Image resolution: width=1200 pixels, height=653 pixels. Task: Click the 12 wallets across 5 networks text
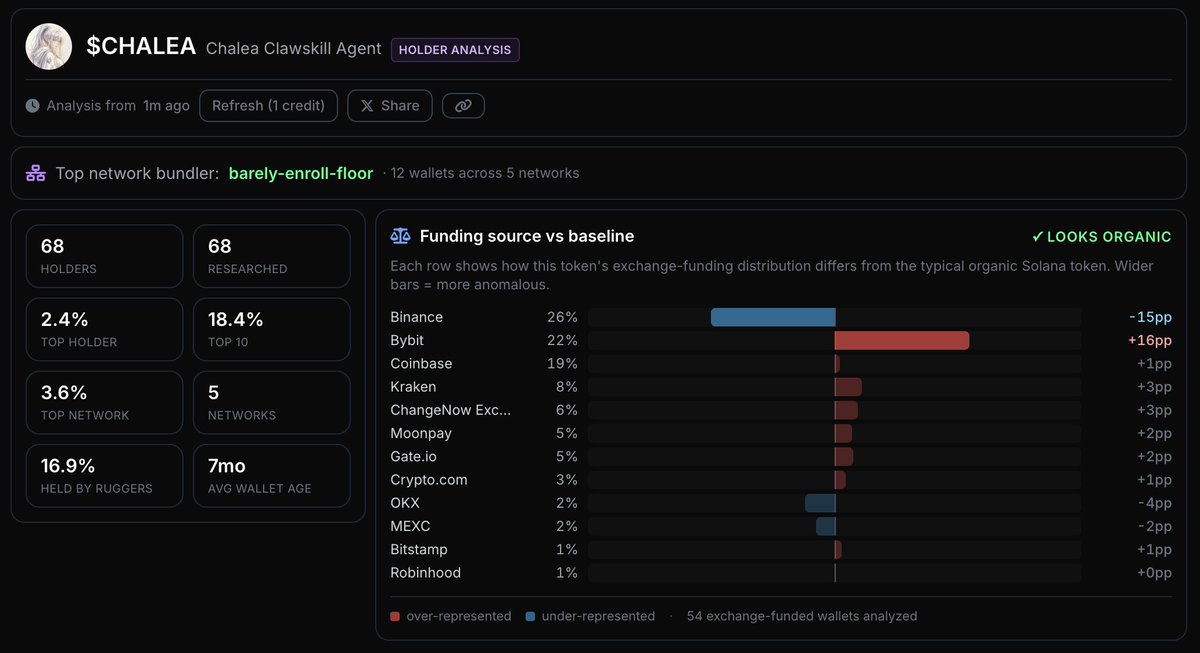tap(485, 173)
